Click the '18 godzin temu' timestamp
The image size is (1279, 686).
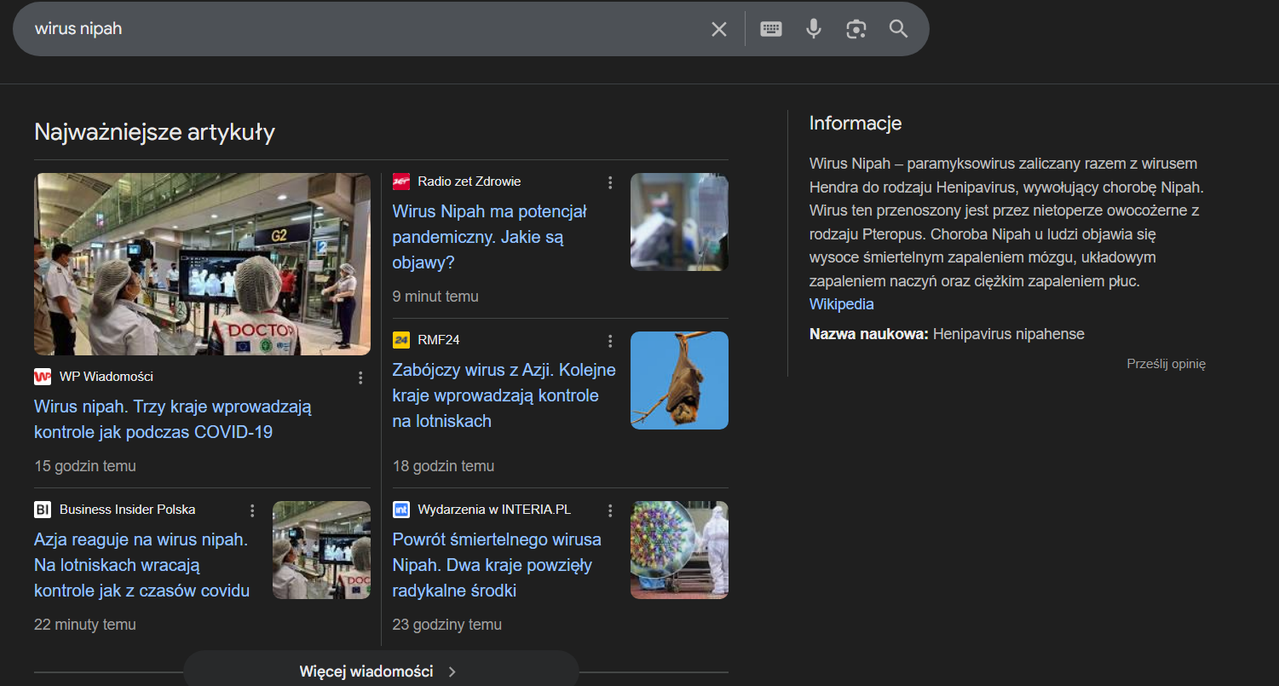443,466
